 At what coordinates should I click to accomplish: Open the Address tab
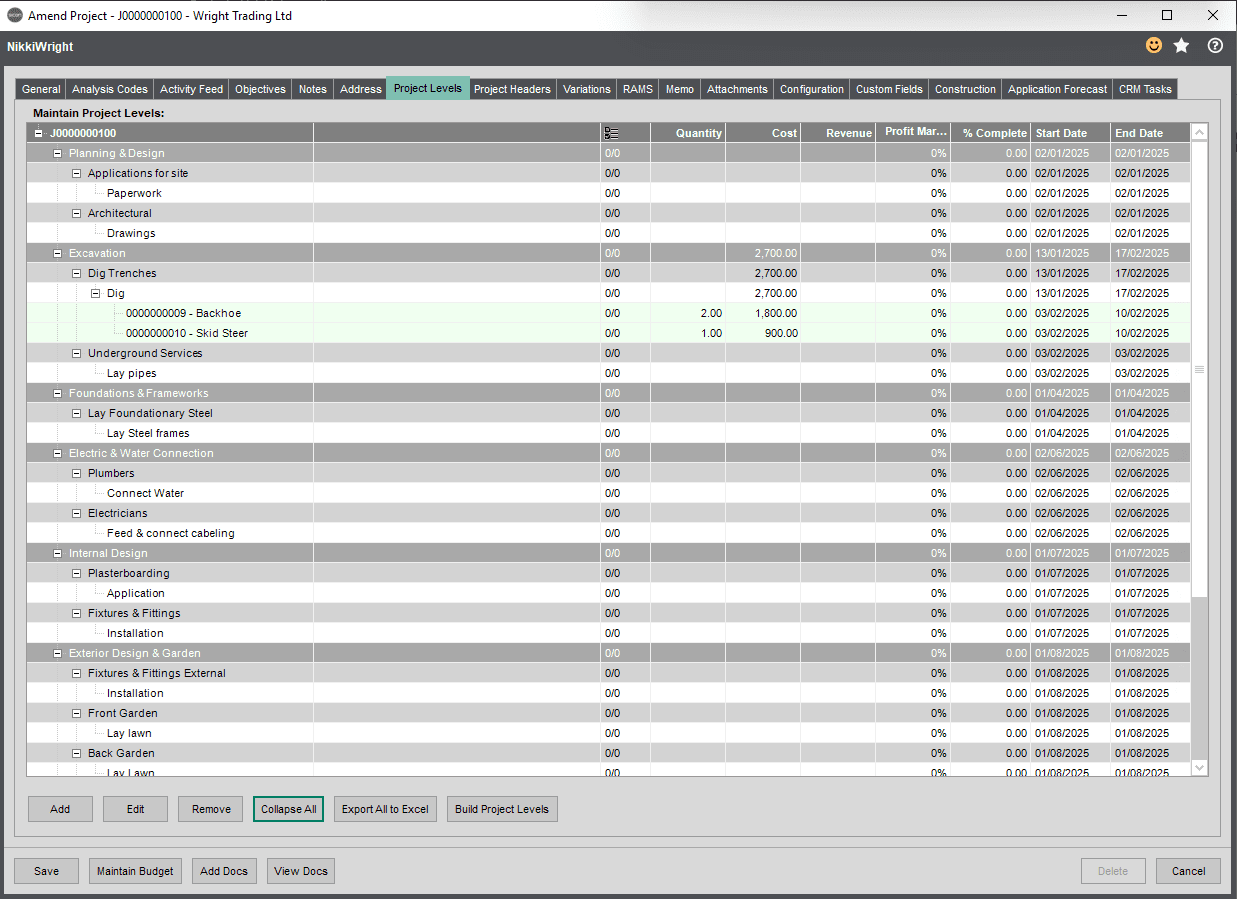360,89
